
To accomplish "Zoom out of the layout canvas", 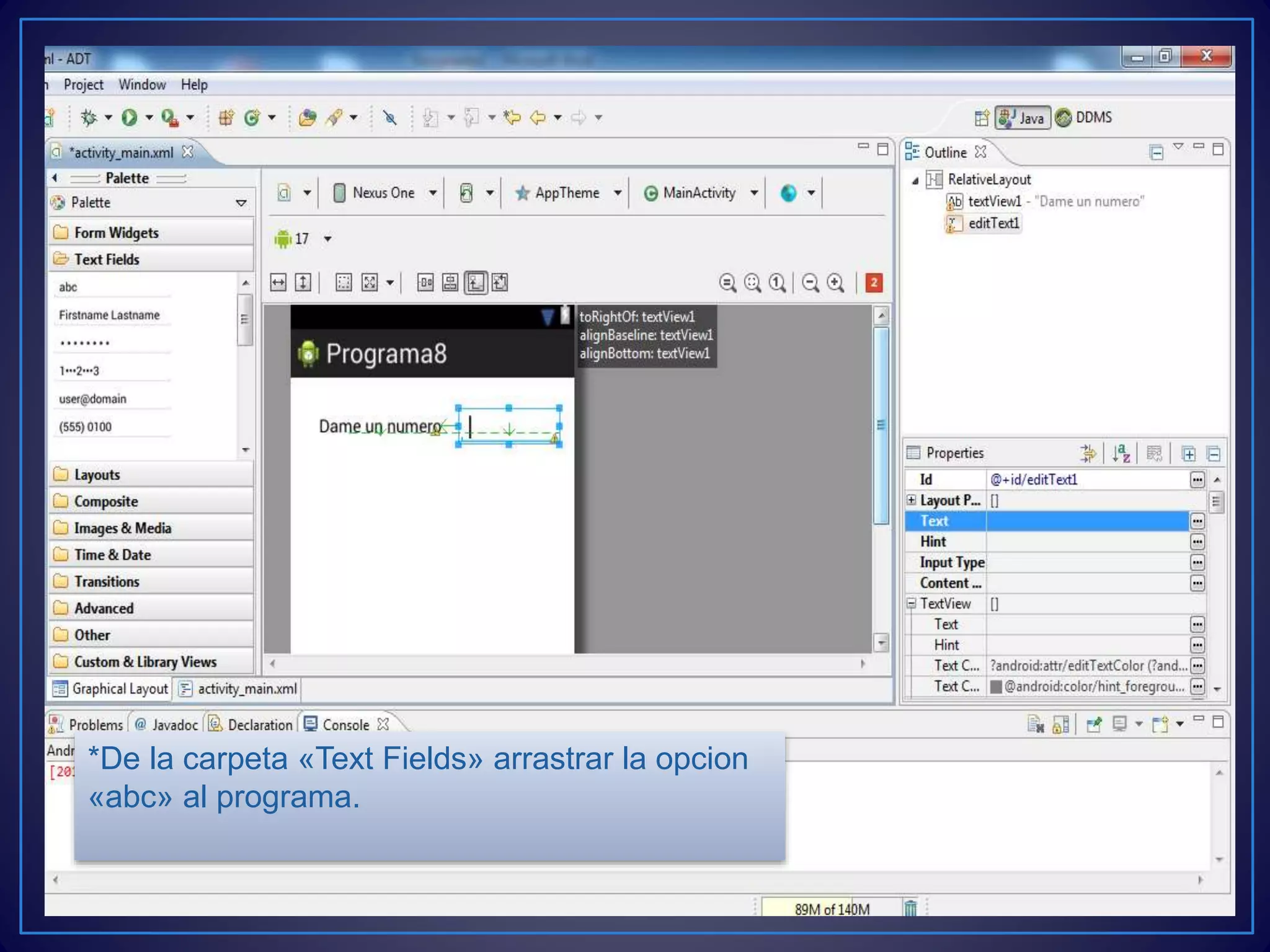I will click(810, 283).
